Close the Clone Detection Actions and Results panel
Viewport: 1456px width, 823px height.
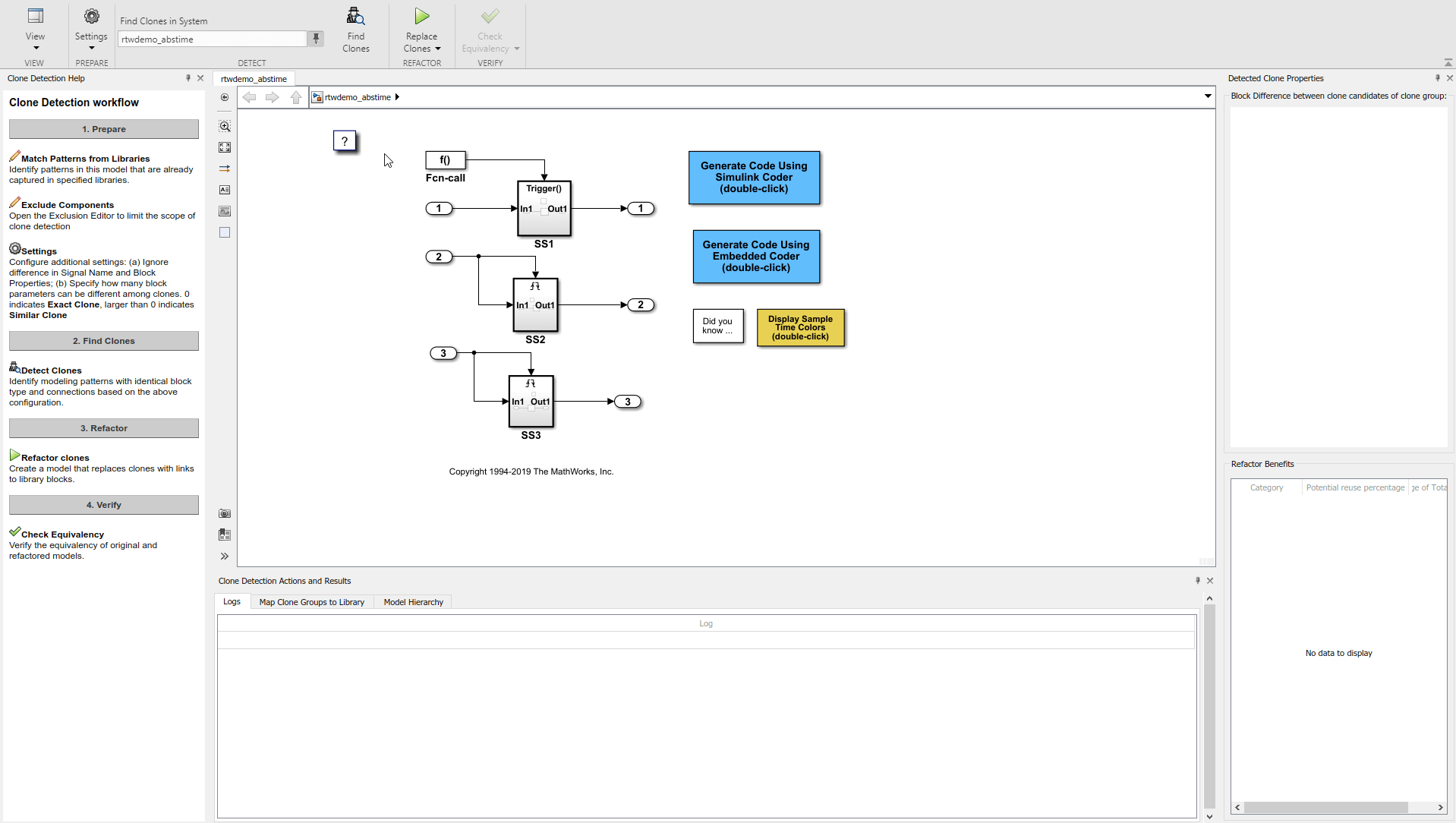click(x=1210, y=581)
